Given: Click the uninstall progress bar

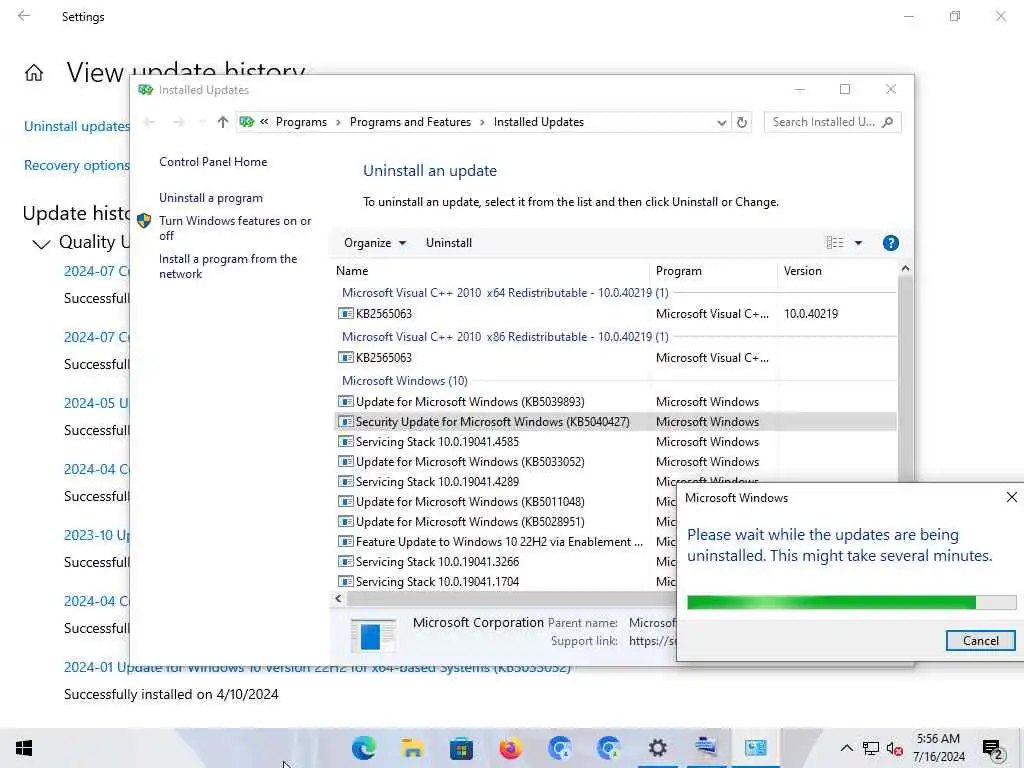Looking at the screenshot, I should click(x=852, y=602).
